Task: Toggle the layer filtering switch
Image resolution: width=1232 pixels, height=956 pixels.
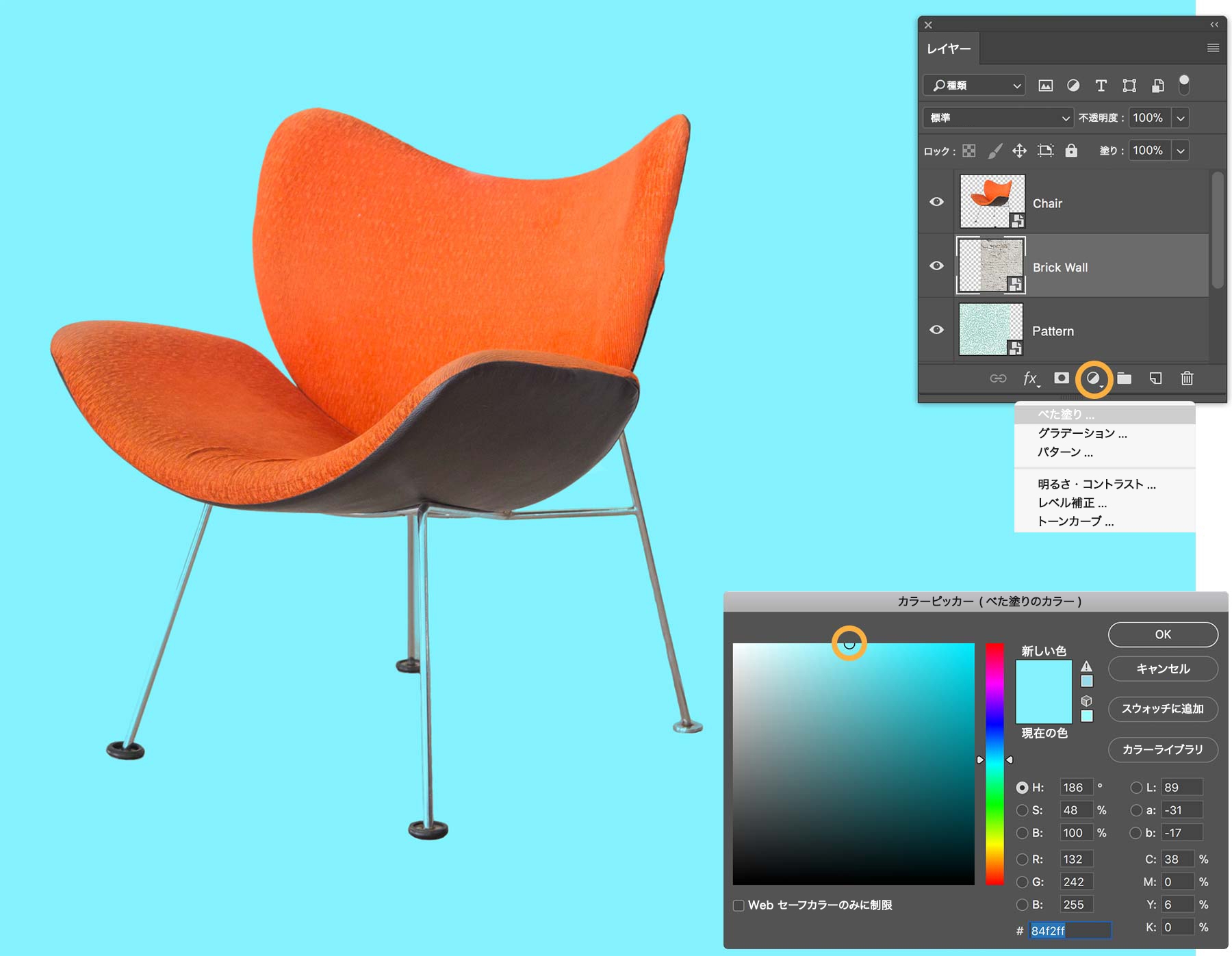Action: point(1184,85)
